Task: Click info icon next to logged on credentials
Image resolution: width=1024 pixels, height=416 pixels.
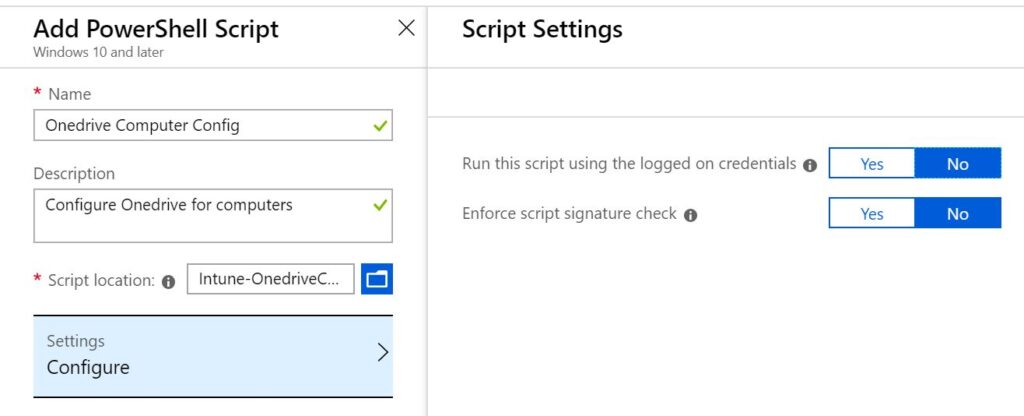Action: click(810, 165)
